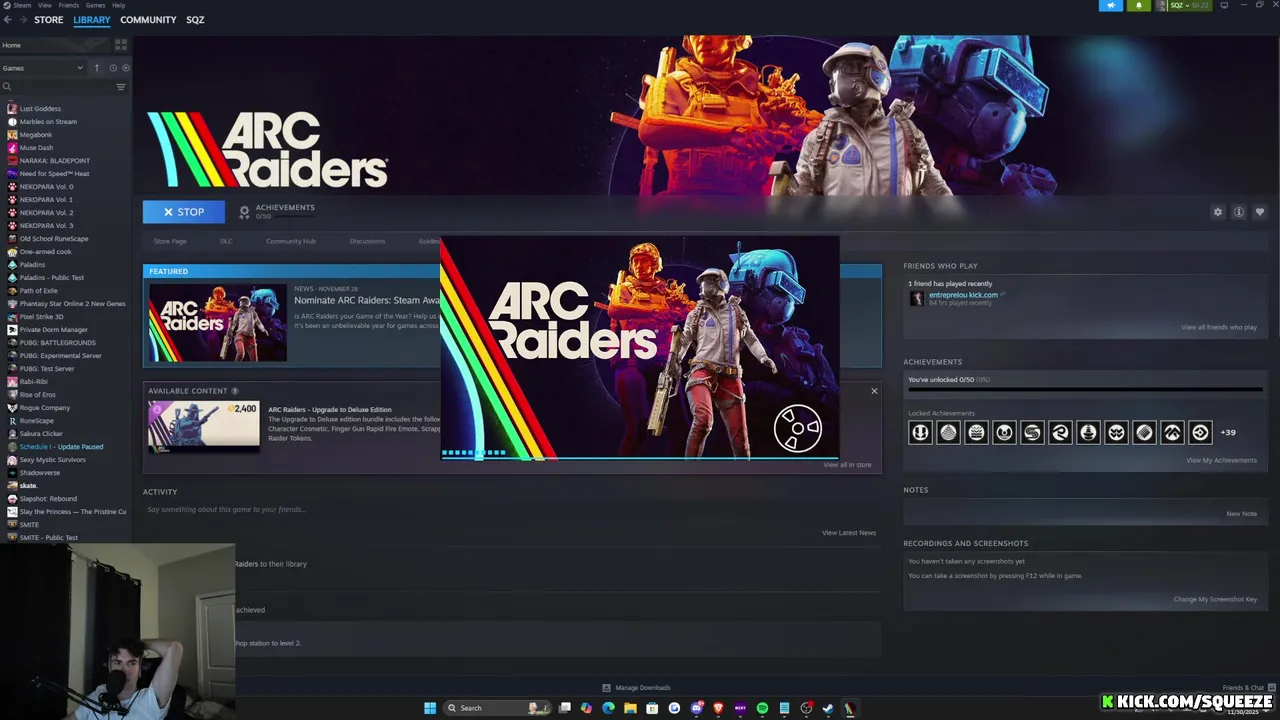Image resolution: width=1280 pixels, height=720 pixels.
Task: Open the Achievements summary by Stop button
Action: [277, 211]
